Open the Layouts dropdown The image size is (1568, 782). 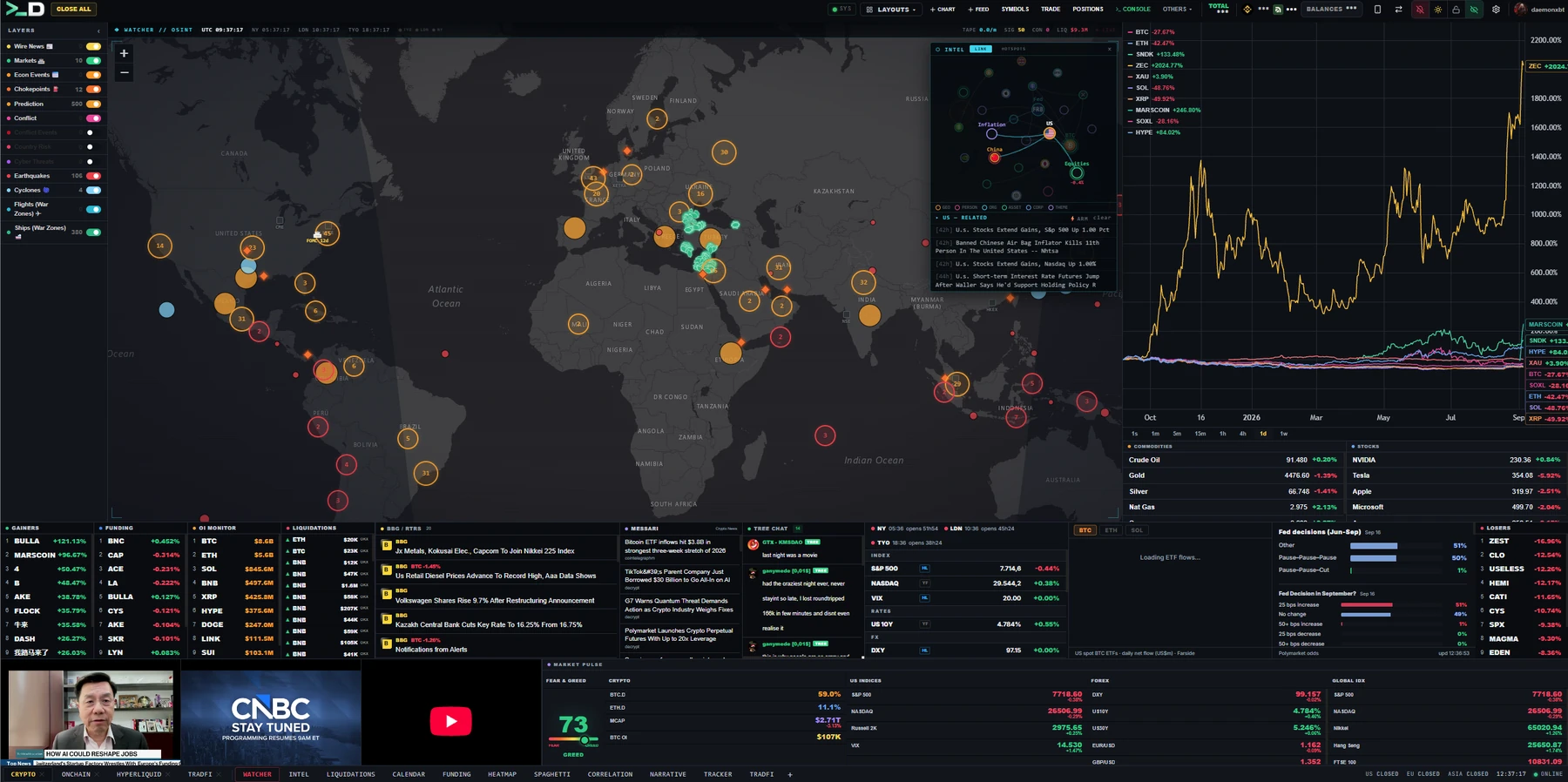(891, 10)
